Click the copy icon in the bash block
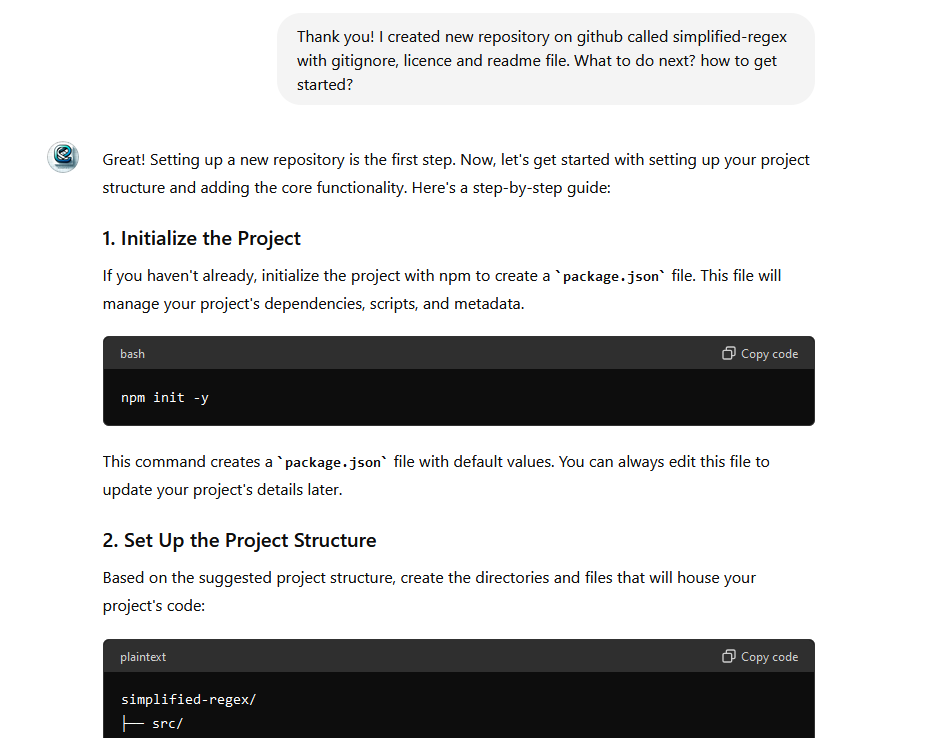This screenshot has width=927, height=738. tap(729, 353)
